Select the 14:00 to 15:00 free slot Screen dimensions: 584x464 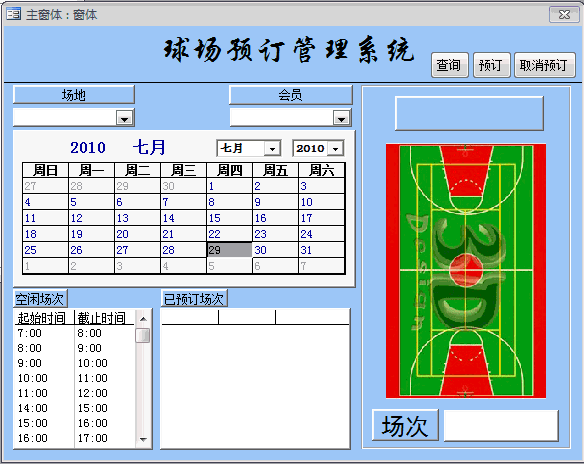pos(74,408)
